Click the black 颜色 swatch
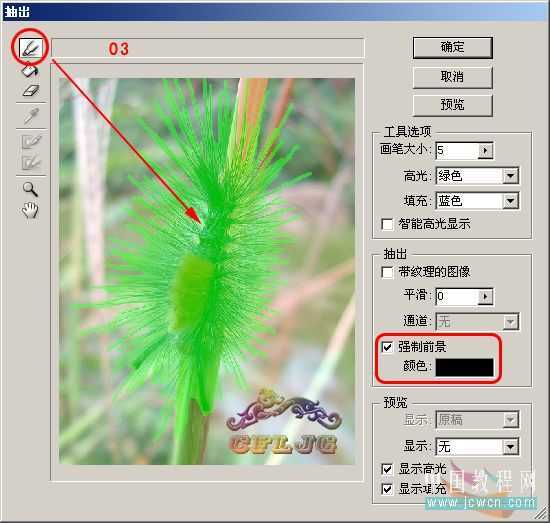 pyautogui.click(x=464, y=367)
